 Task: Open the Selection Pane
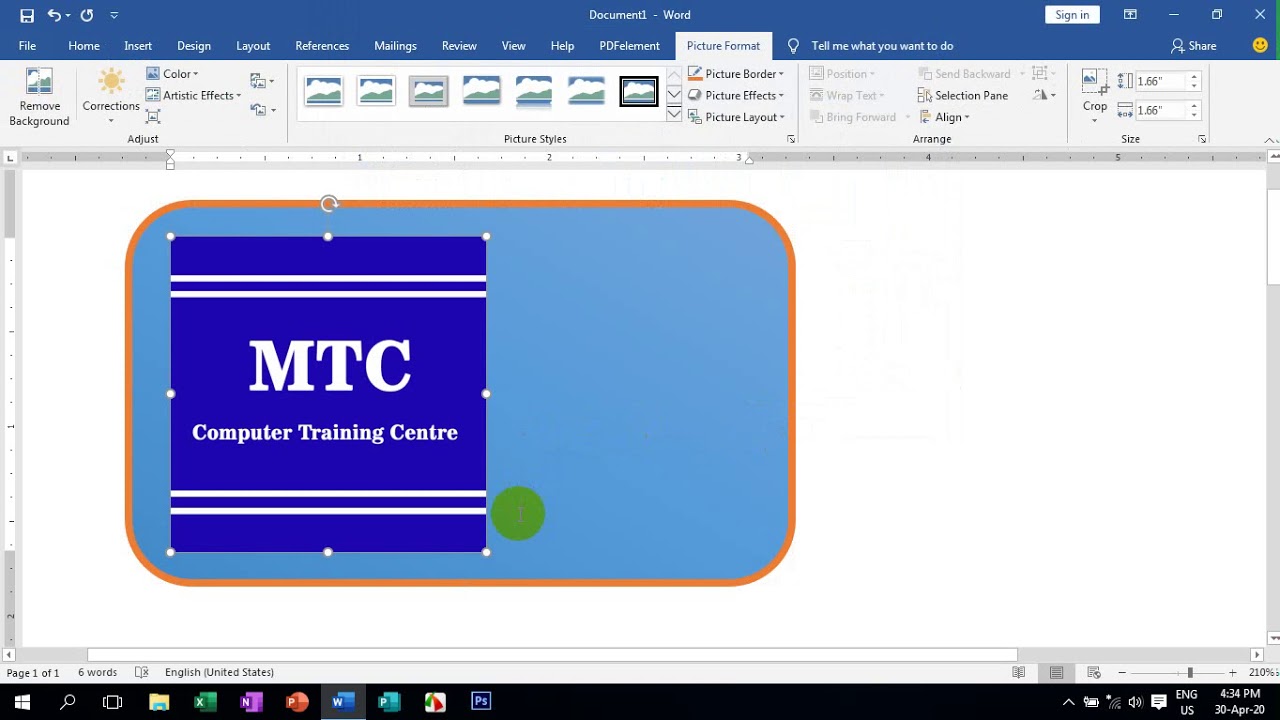pos(962,95)
